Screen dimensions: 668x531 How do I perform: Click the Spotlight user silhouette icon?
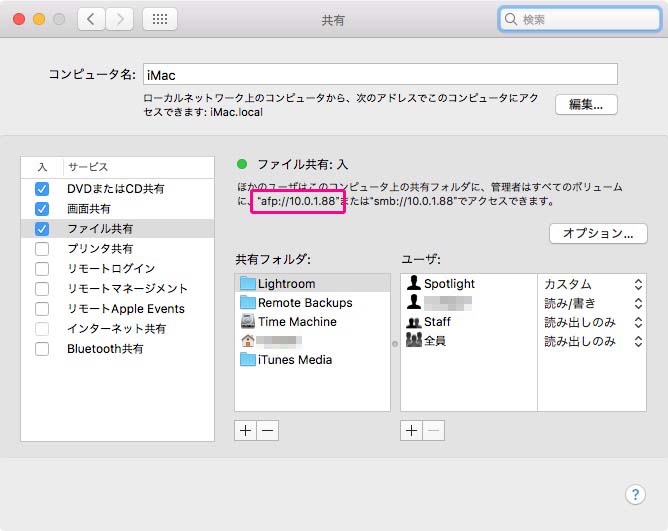click(x=414, y=283)
